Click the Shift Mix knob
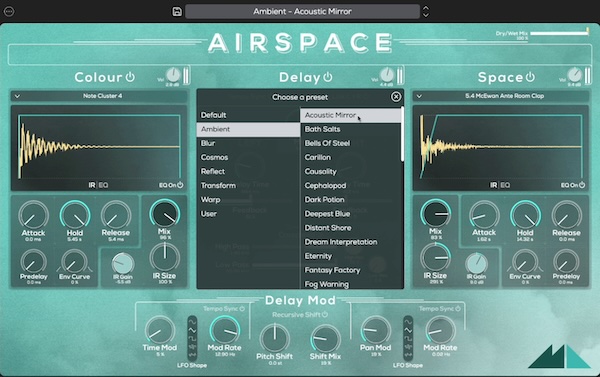Viewport: 600px width, 377px height. tap(325, 338)
